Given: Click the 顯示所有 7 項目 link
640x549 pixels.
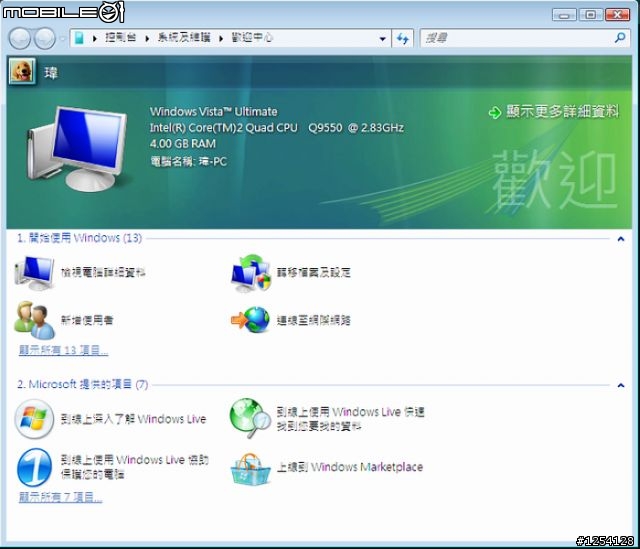Looking at the screenshot, I should (60, 497).
